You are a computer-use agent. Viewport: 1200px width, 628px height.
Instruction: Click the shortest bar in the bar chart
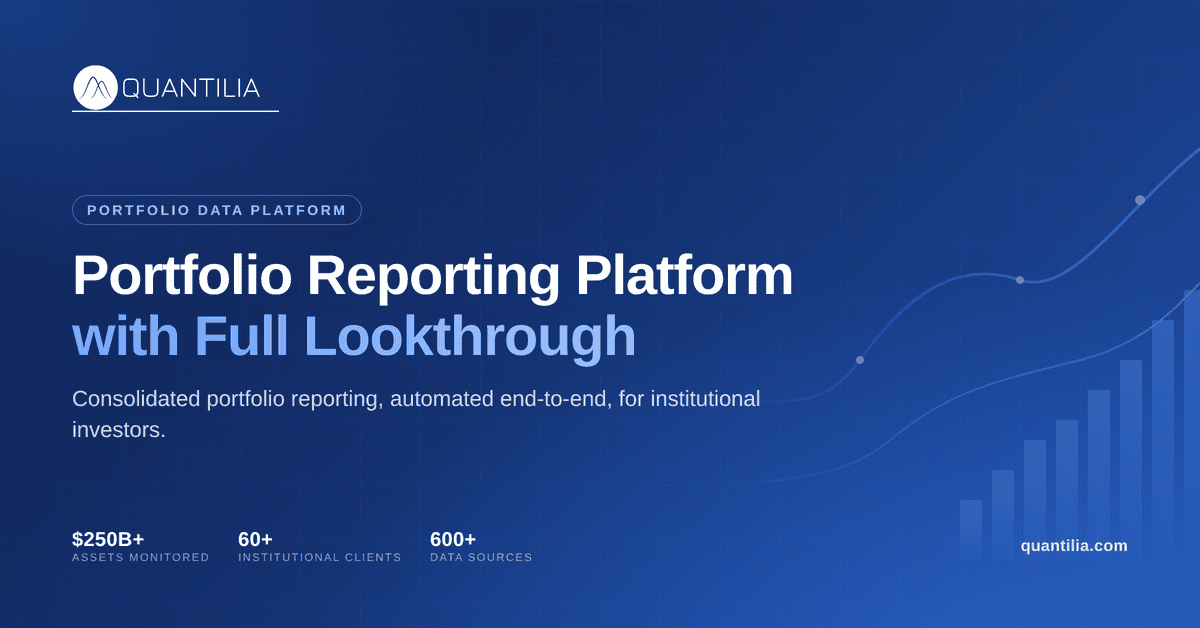pos(970,530)
